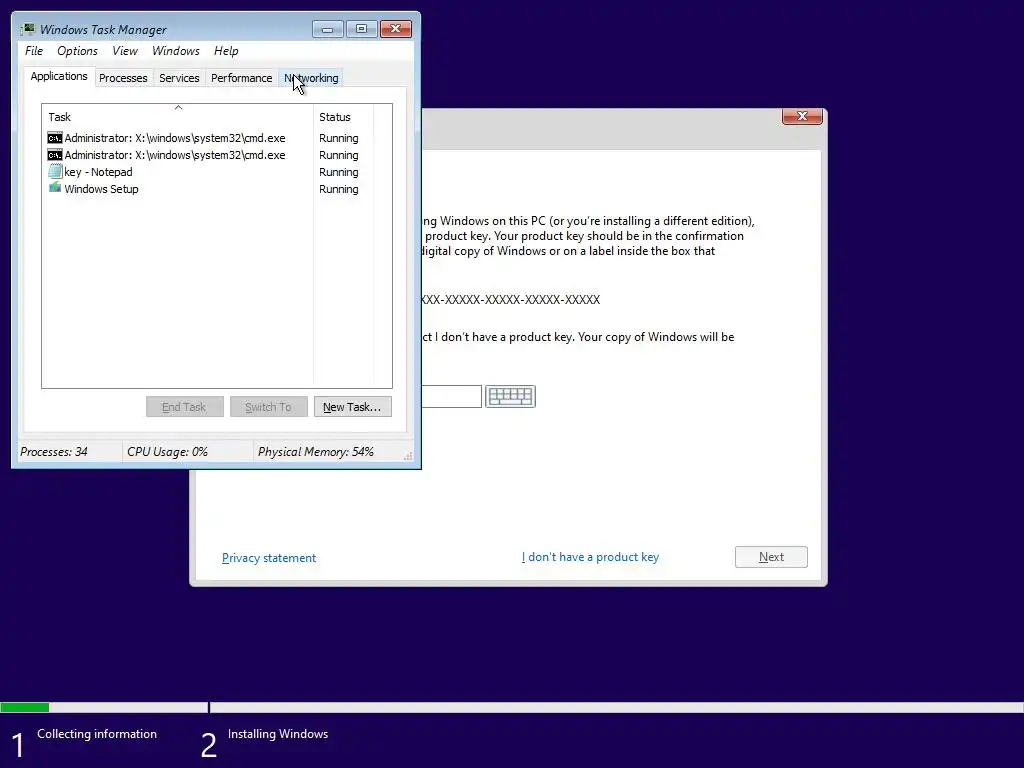This screenshot has width=1024, height=768.
Task: Sort tasks by the Status column header
Action: (344, 117)
